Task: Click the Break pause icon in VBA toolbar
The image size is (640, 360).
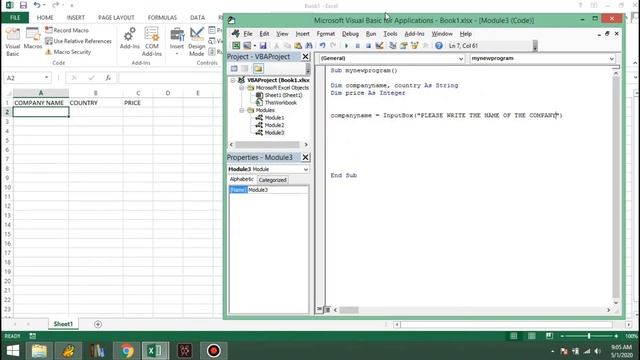Action: pyautogui.click(x=358, y=46)
